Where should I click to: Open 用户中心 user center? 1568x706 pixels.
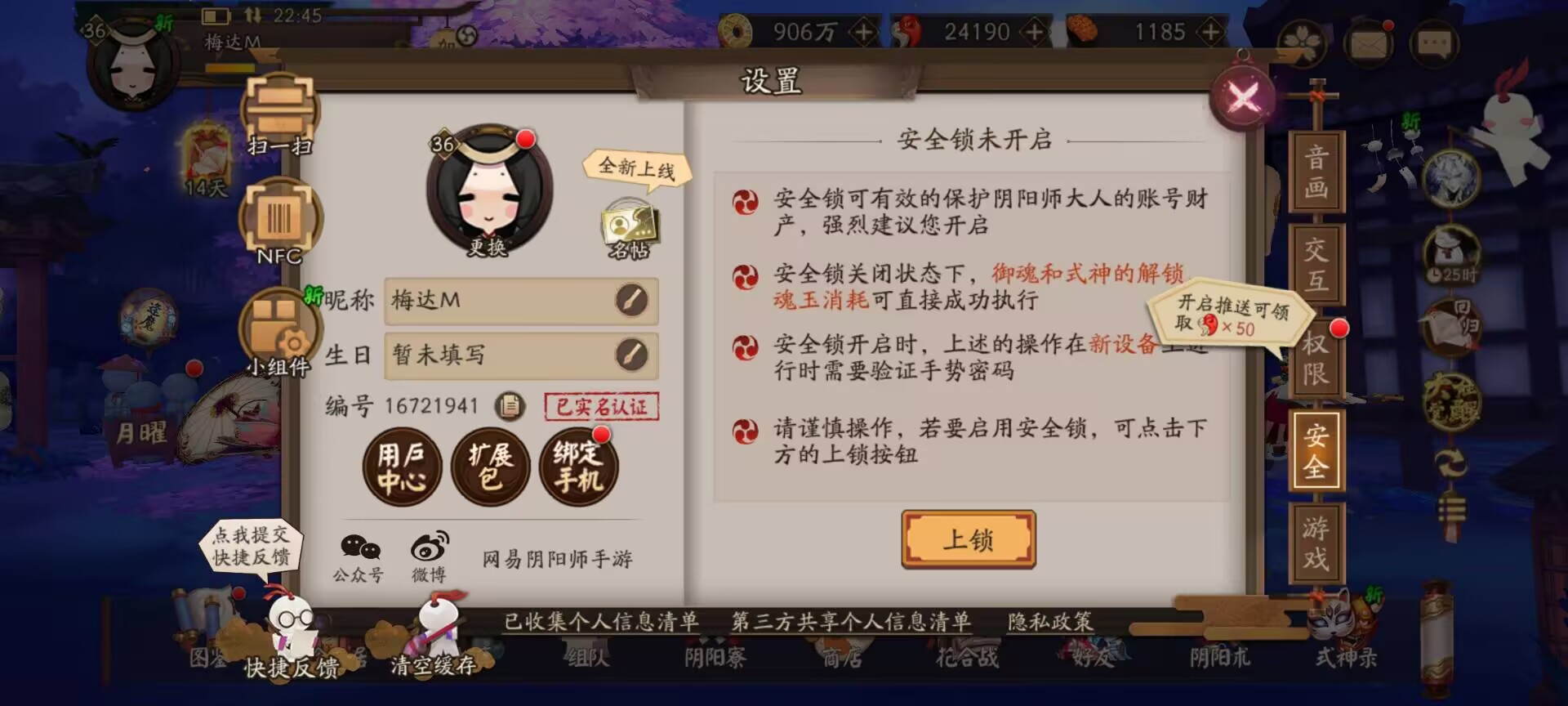[402, 467]
